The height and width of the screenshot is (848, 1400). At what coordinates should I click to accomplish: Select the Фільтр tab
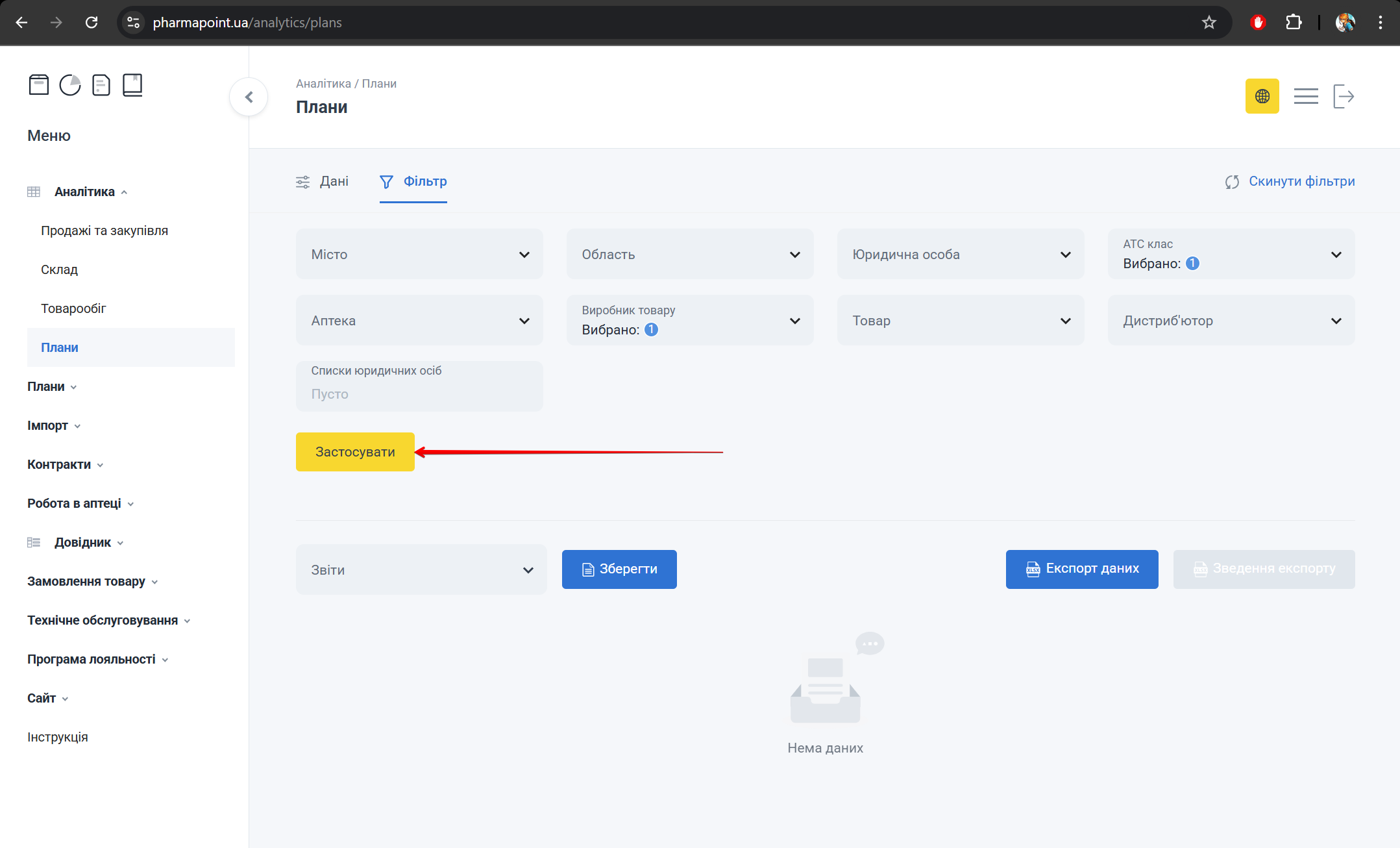(x=413, y=182)
